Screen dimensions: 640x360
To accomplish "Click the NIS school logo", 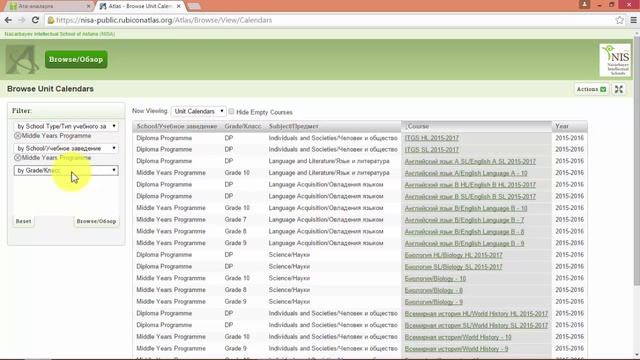I will click(x=615, y=60).
